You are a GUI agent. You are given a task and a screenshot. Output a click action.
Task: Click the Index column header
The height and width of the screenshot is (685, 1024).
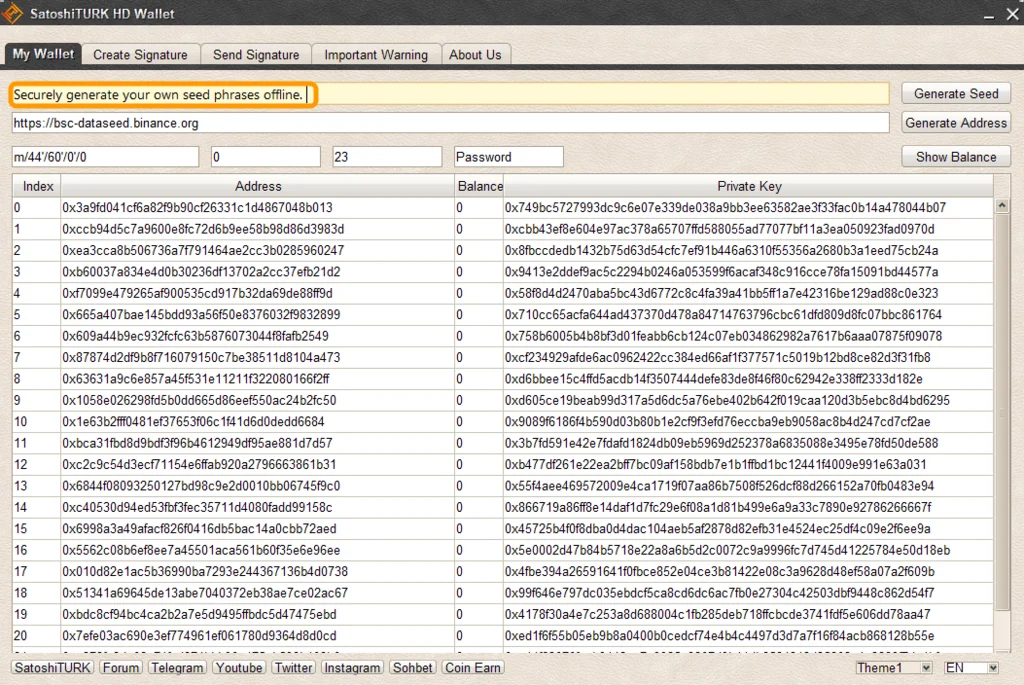click(x=38, y=186)
